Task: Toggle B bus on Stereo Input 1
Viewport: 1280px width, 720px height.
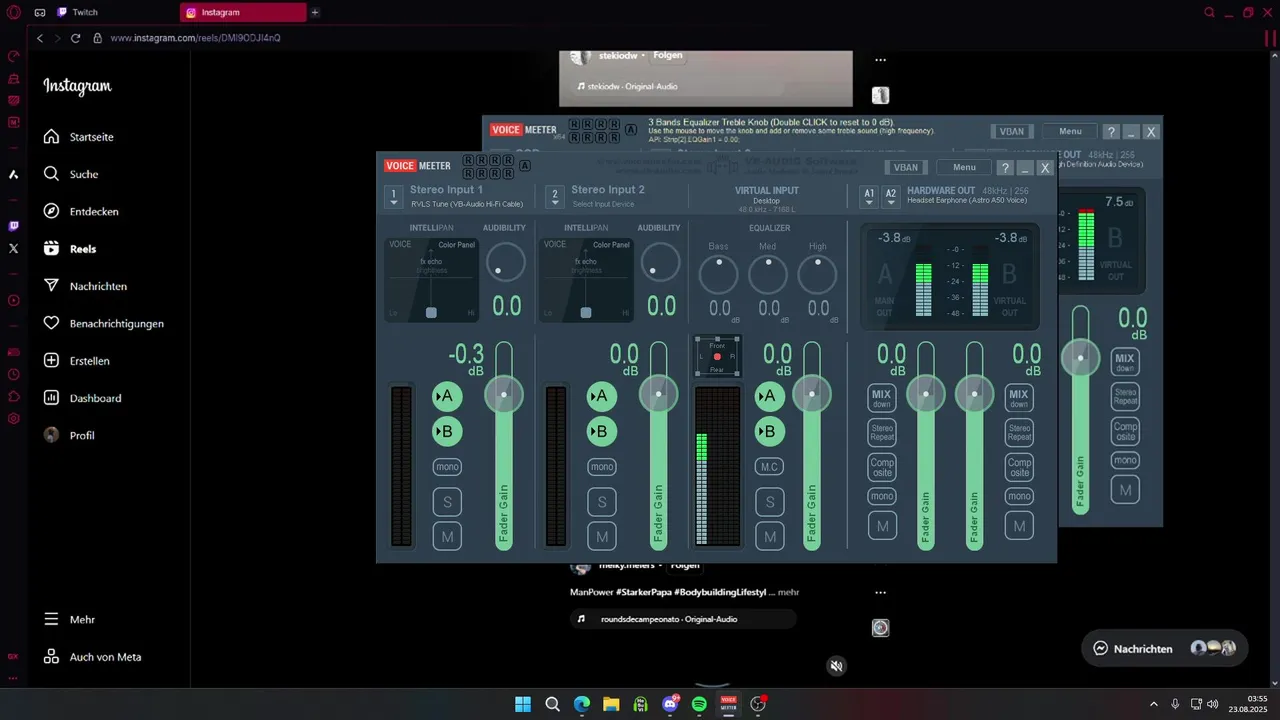Action: pyautogui.click(x=447, y=432)
